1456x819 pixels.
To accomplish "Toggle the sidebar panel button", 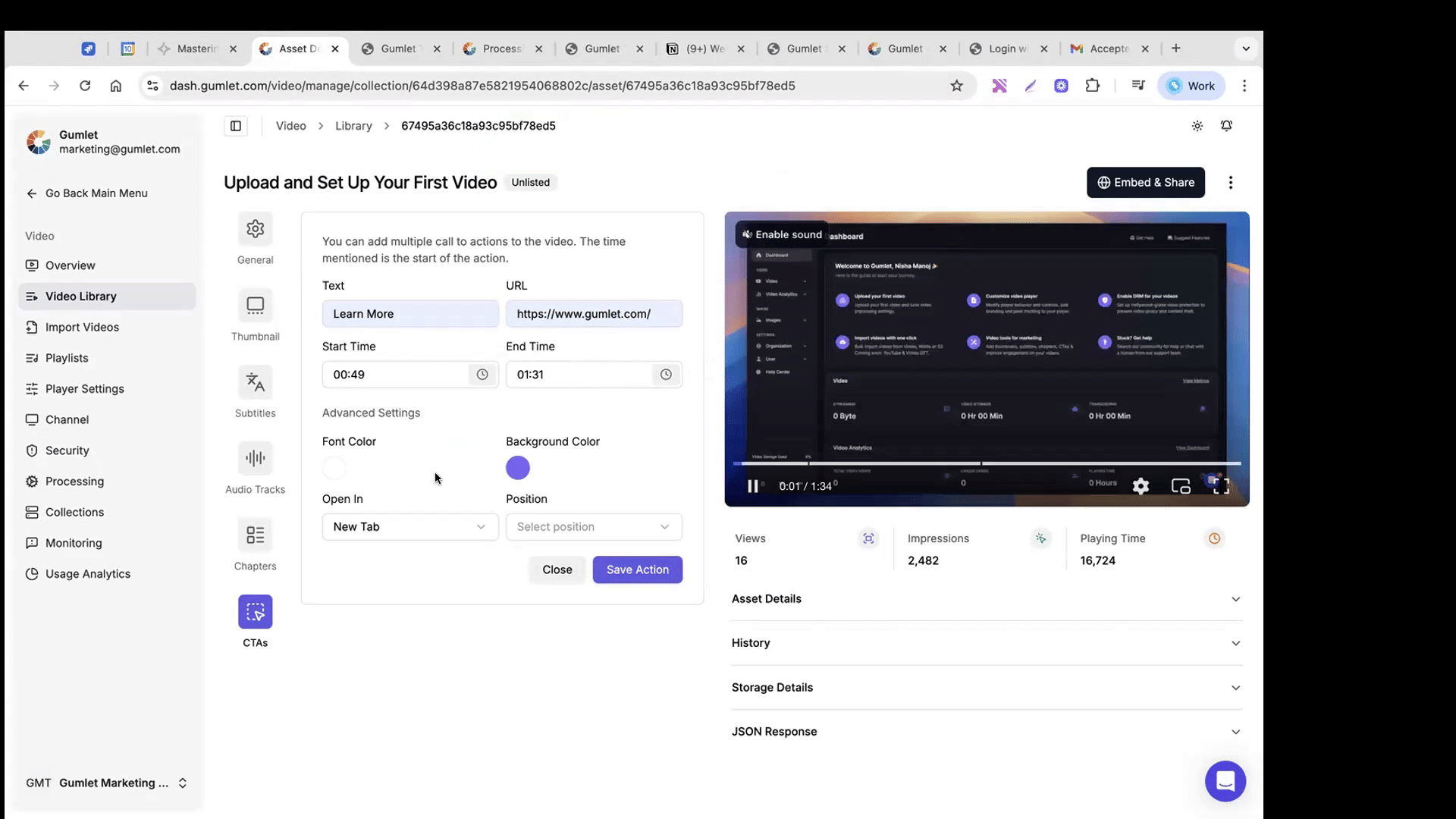I will (236, 126).
